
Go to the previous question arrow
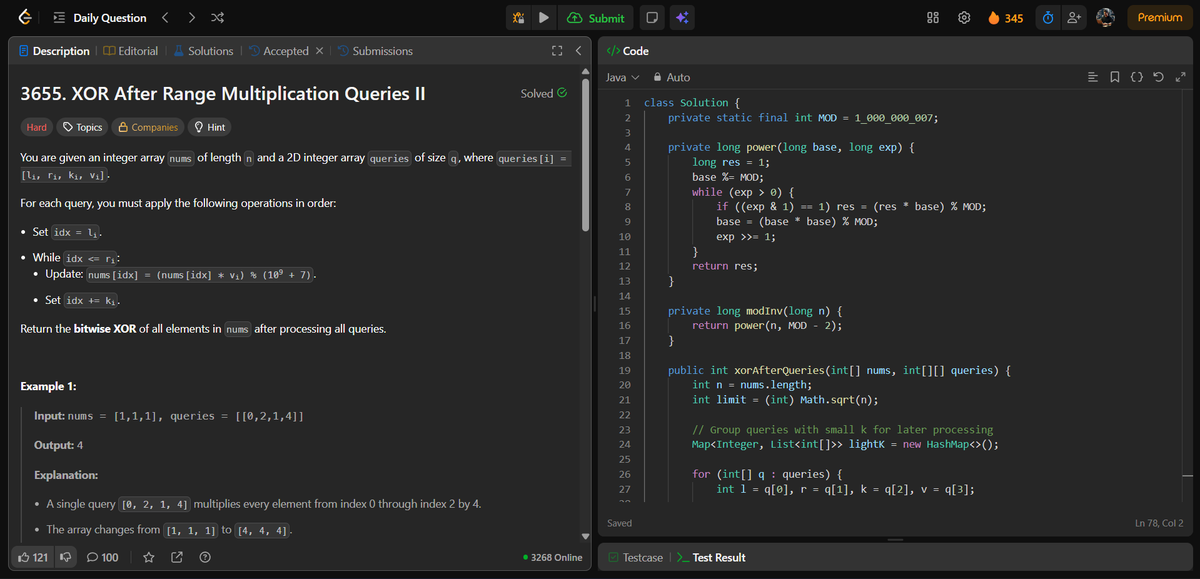(x=166, y=18)
